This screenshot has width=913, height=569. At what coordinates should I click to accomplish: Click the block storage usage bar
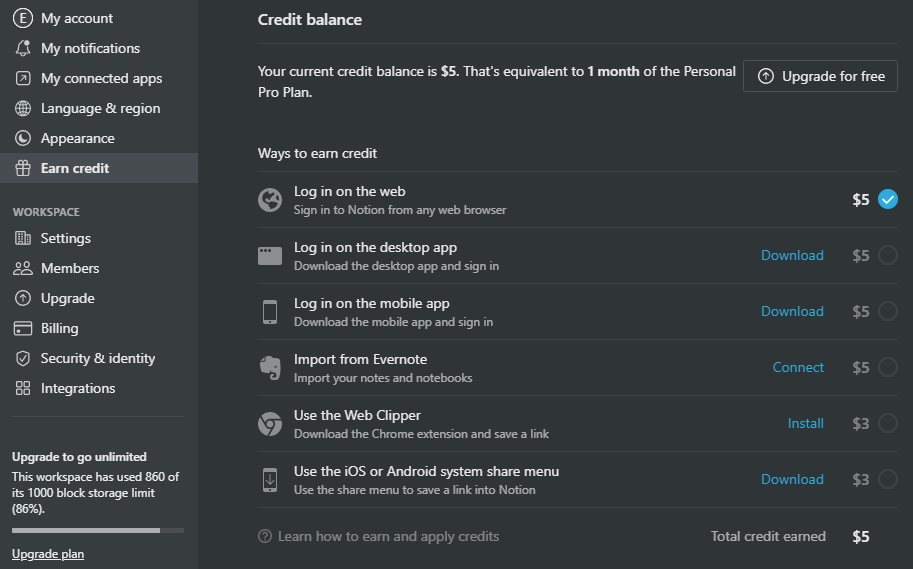(x=98, y=530)
